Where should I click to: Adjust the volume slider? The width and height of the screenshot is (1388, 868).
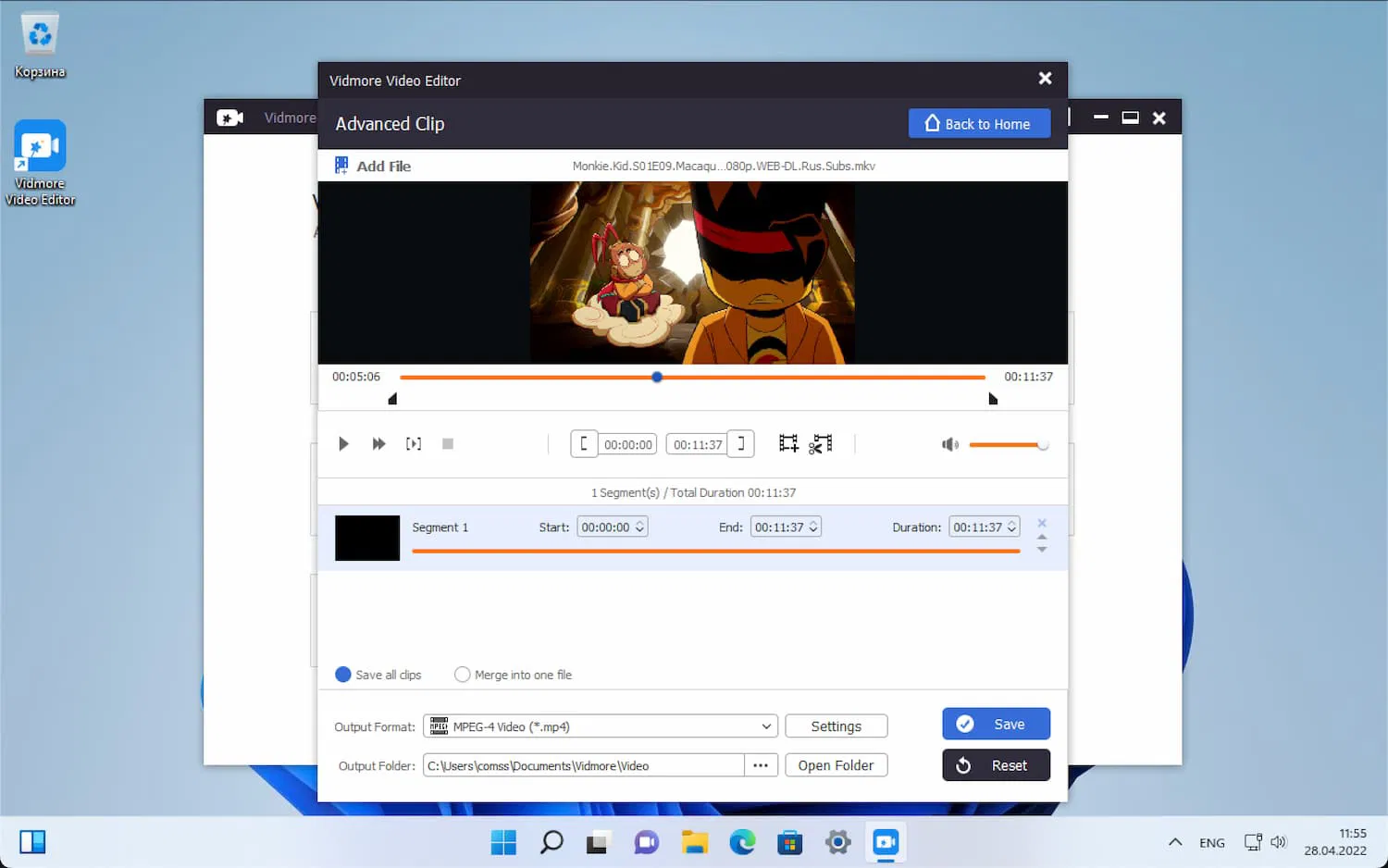pyautogui.click(x=1009, y=445)
